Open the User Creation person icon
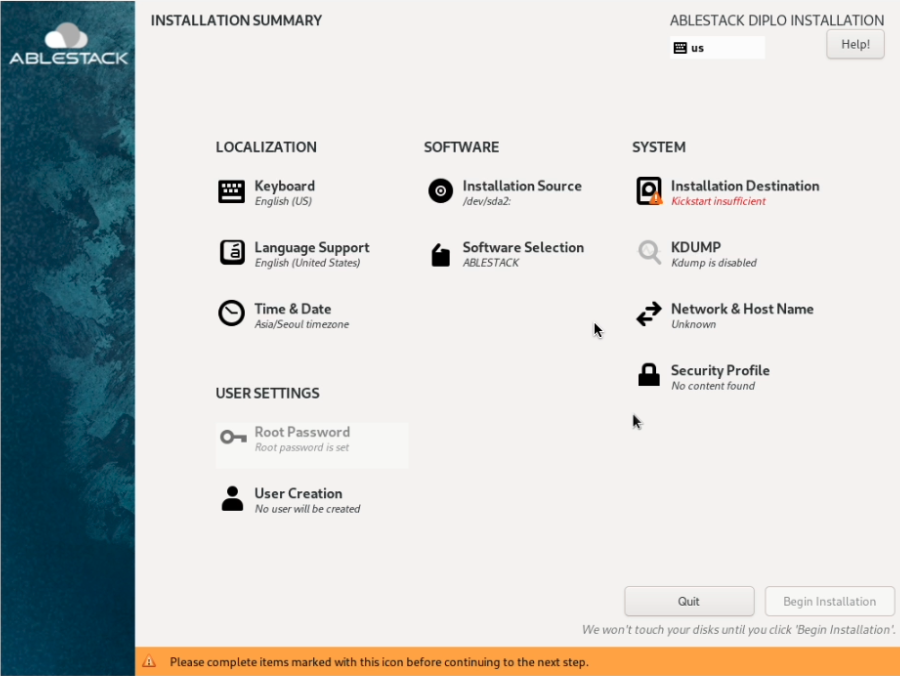The width and height of the screenshot is (900, 676). 232,498
